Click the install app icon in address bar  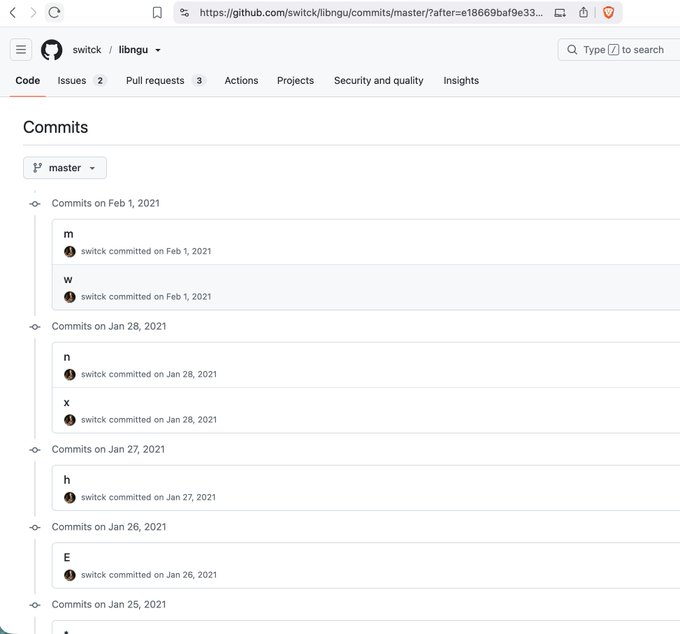560,13
